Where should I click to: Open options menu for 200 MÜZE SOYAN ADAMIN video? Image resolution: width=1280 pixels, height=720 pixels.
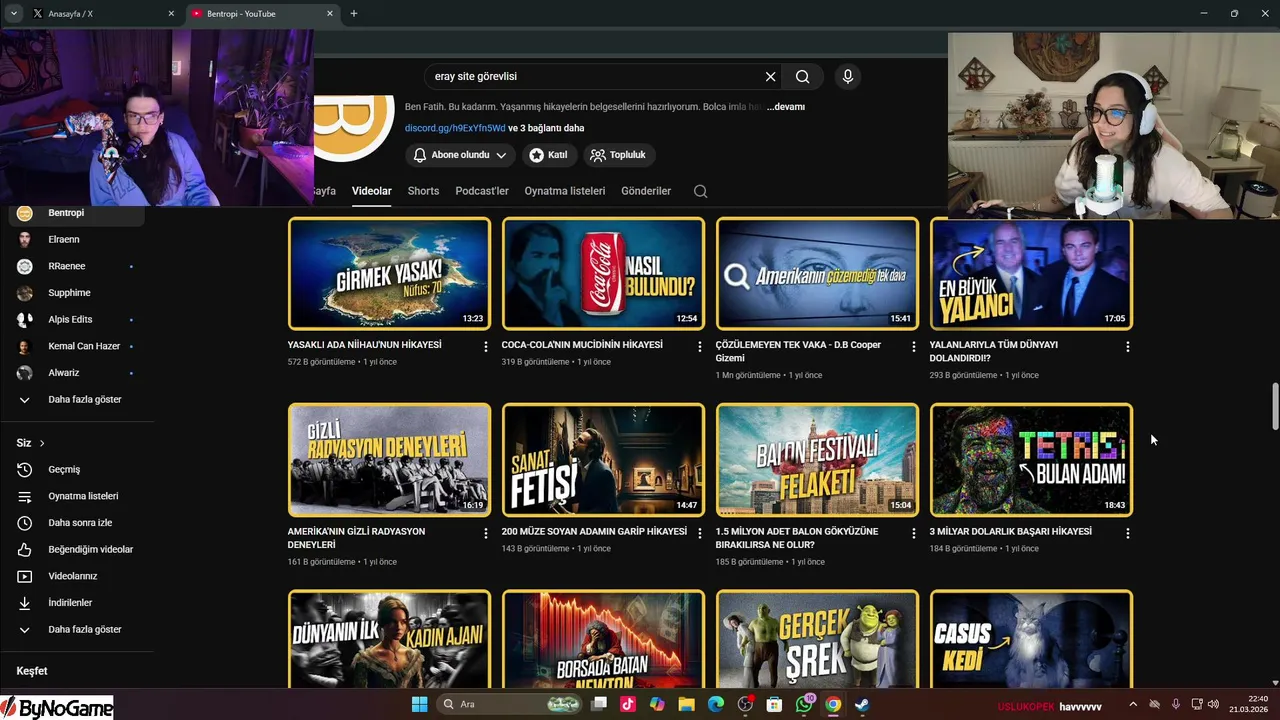tap(700, 533)
